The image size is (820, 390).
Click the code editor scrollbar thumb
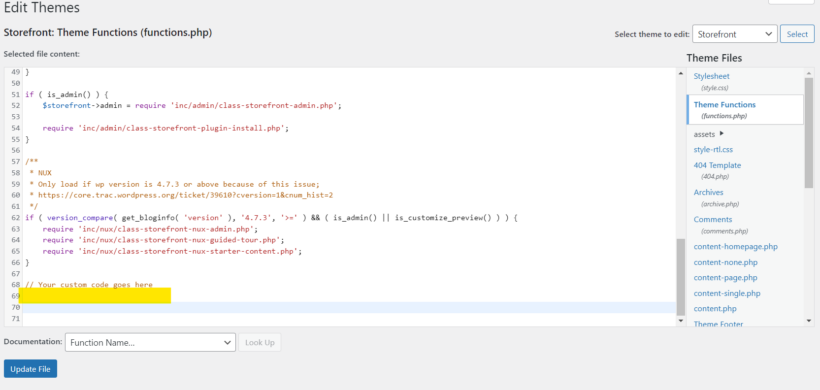coord(680,277)
